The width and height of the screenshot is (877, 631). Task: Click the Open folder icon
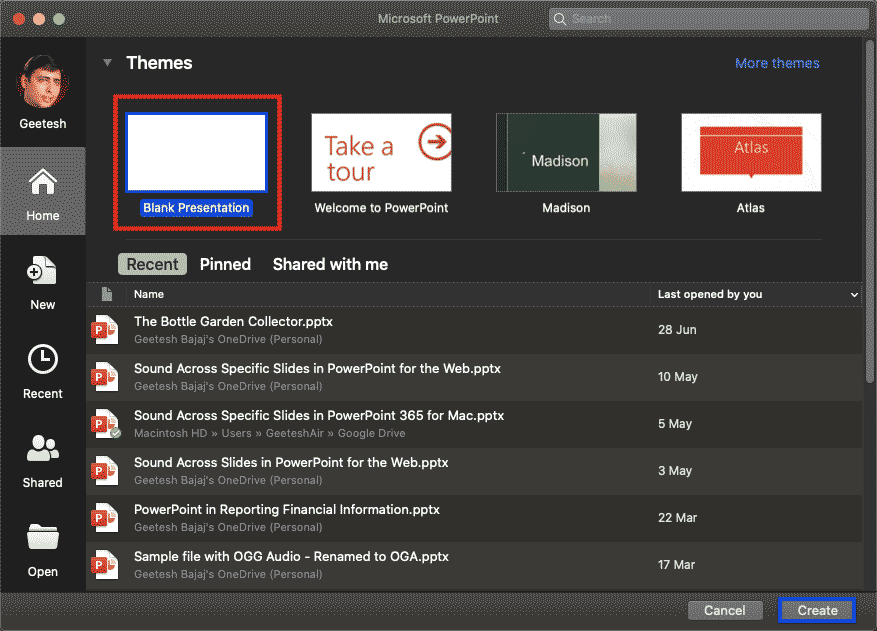point(42,538)
